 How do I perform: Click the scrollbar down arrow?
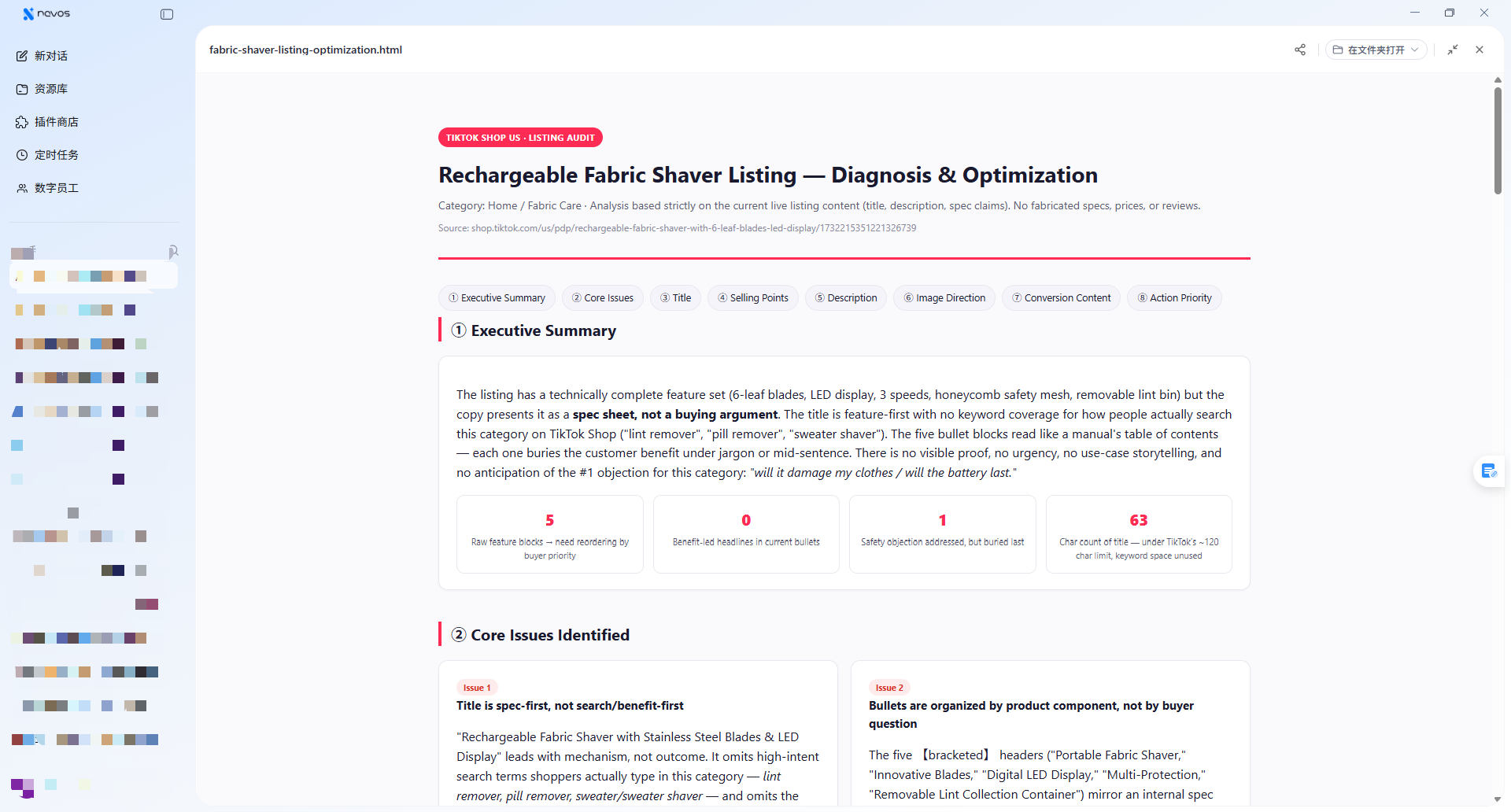click(1498, 799)
